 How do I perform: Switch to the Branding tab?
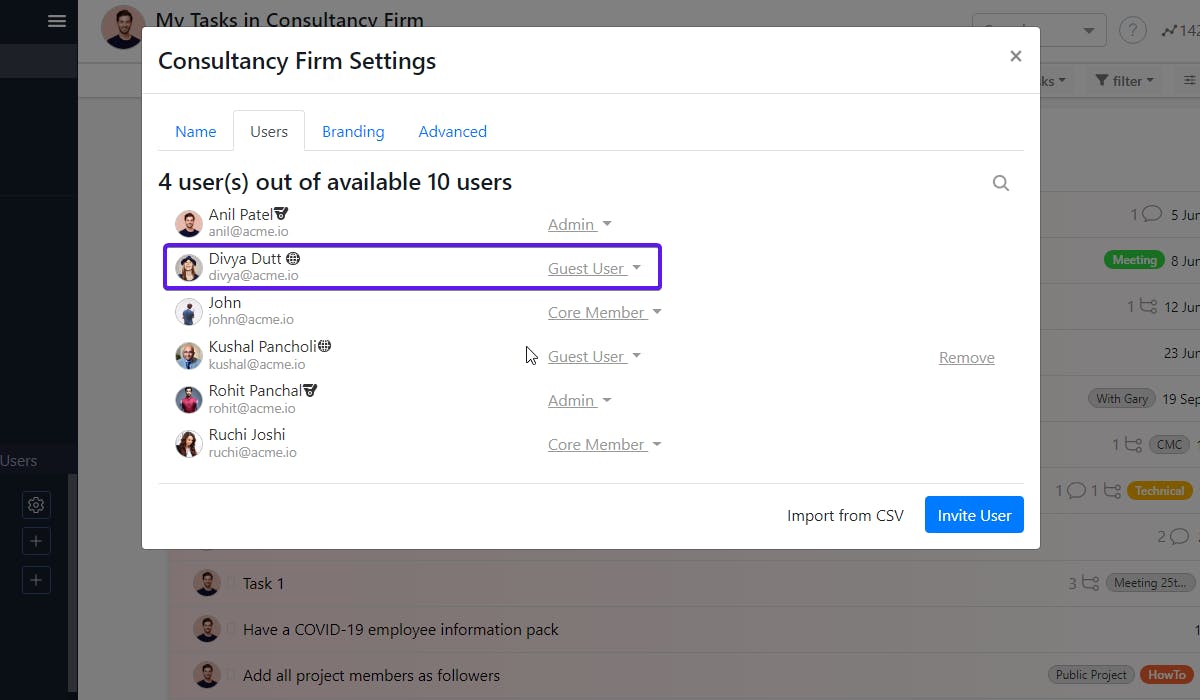(353, 132)
